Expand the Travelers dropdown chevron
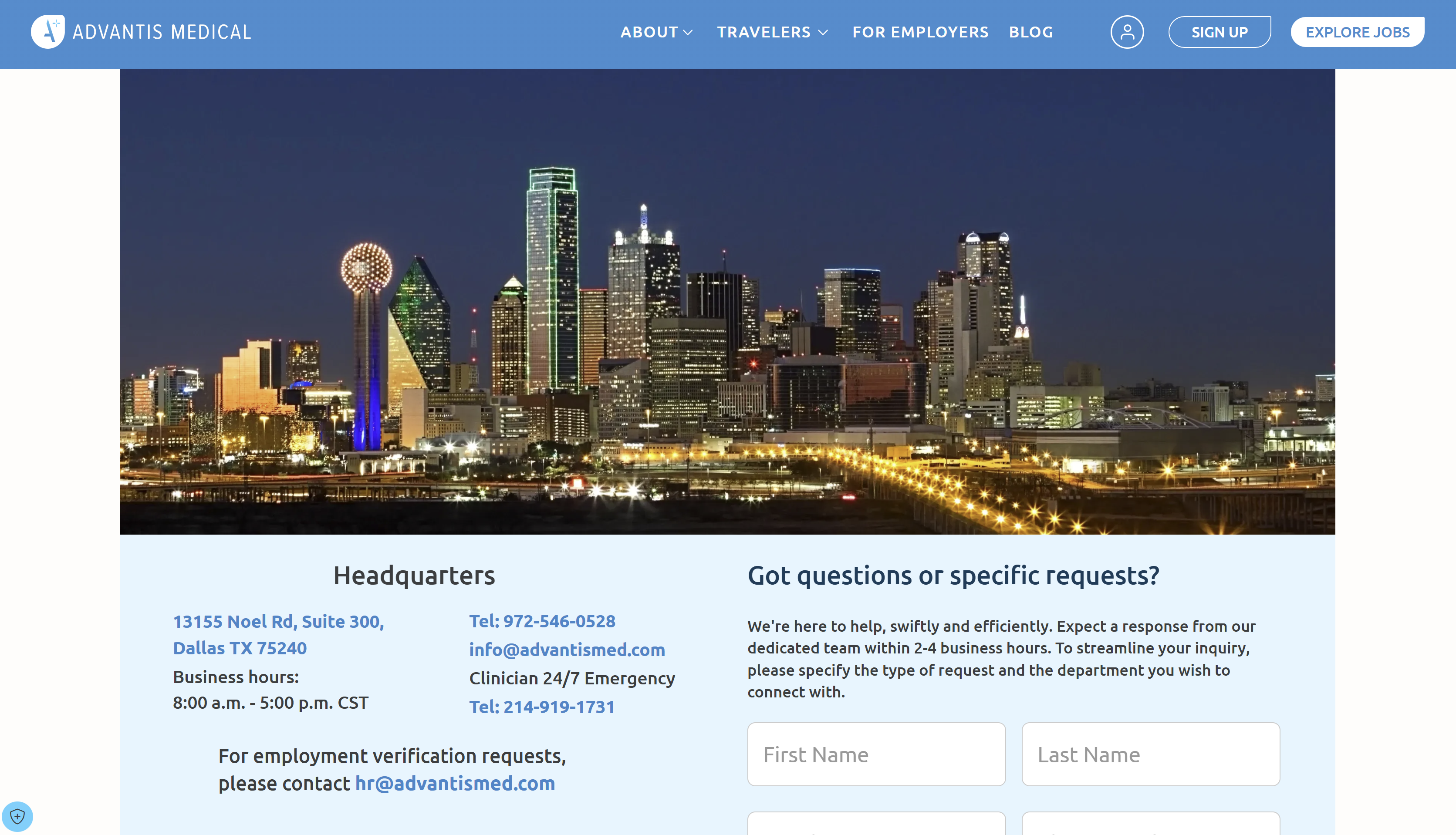Image resolution: width=1456 pixels, height=835 pixels. pos(823,33)
